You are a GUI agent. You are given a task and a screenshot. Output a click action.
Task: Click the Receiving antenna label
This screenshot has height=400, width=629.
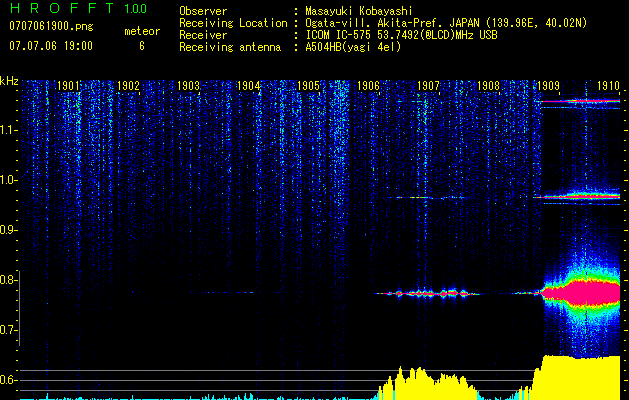tap(230, 47)
